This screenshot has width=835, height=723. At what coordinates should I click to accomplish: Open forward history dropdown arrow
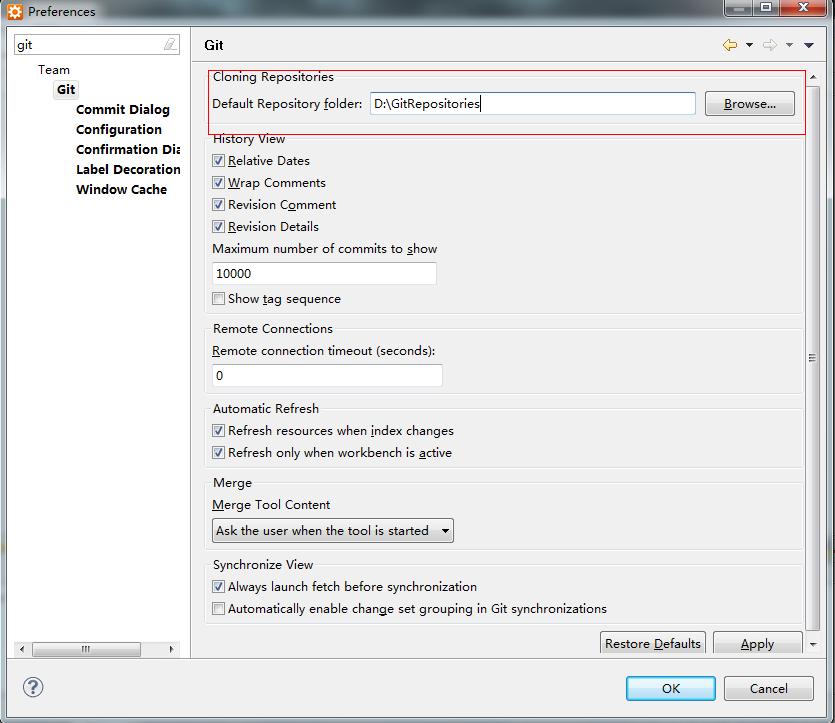[x=789, y=45]
